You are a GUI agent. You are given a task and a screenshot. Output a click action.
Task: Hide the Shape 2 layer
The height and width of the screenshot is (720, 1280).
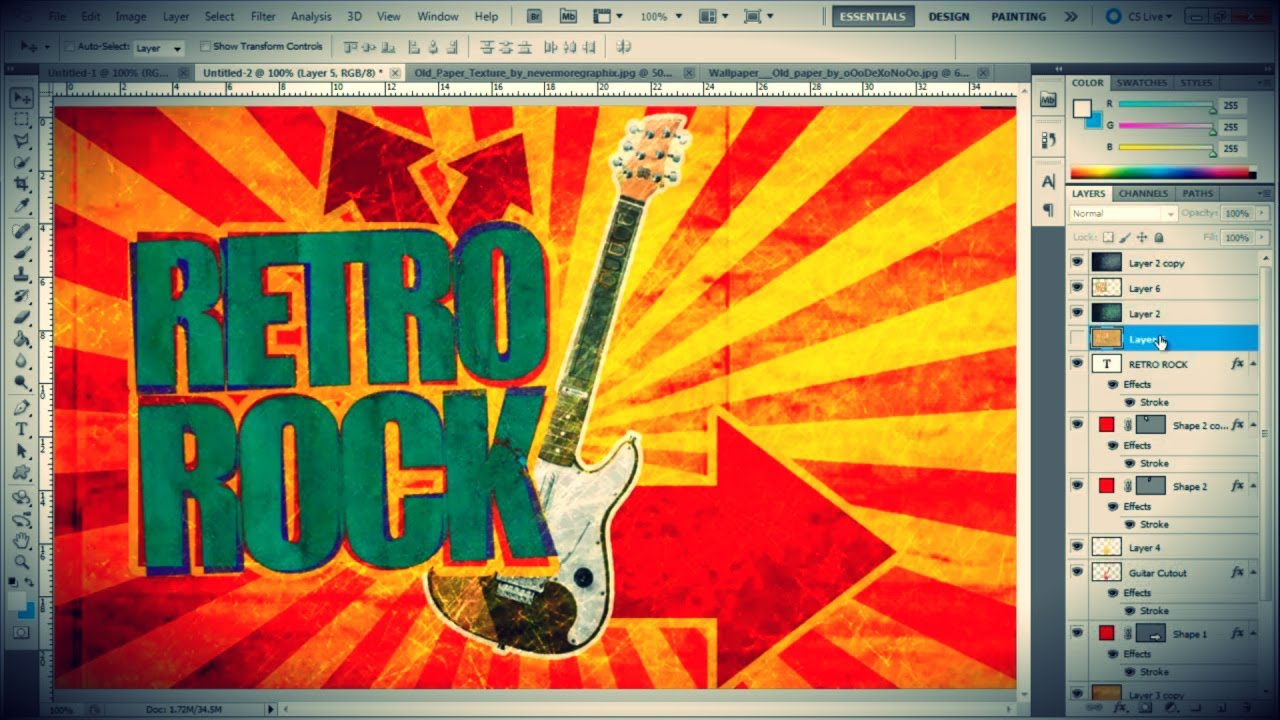pos(1077,486)
